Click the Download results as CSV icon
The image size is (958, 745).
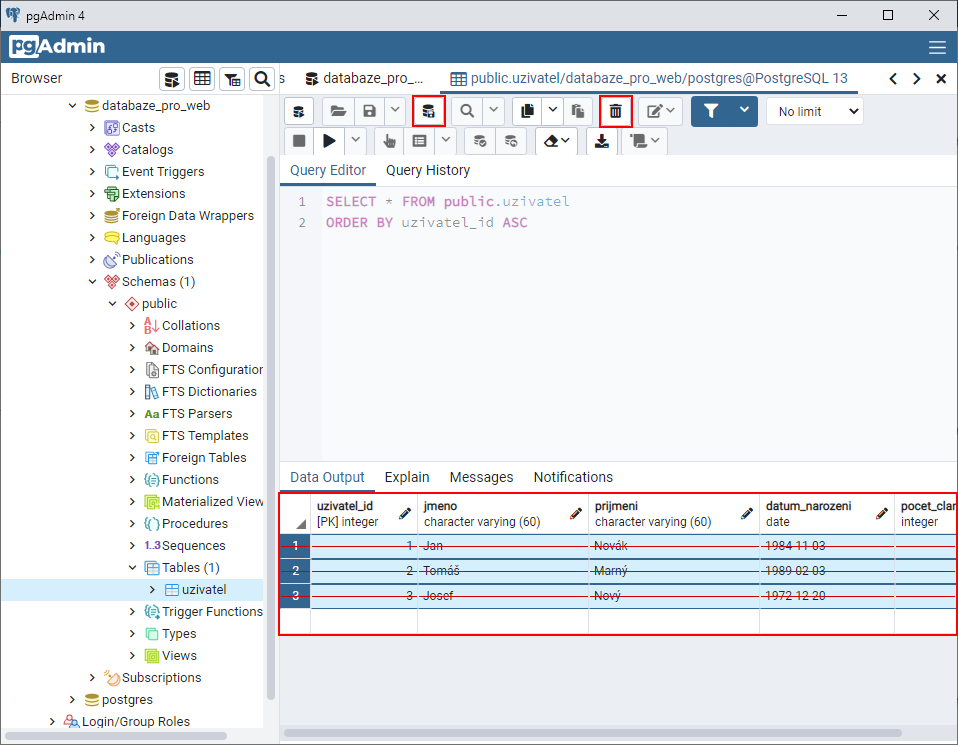pos(602,141)
